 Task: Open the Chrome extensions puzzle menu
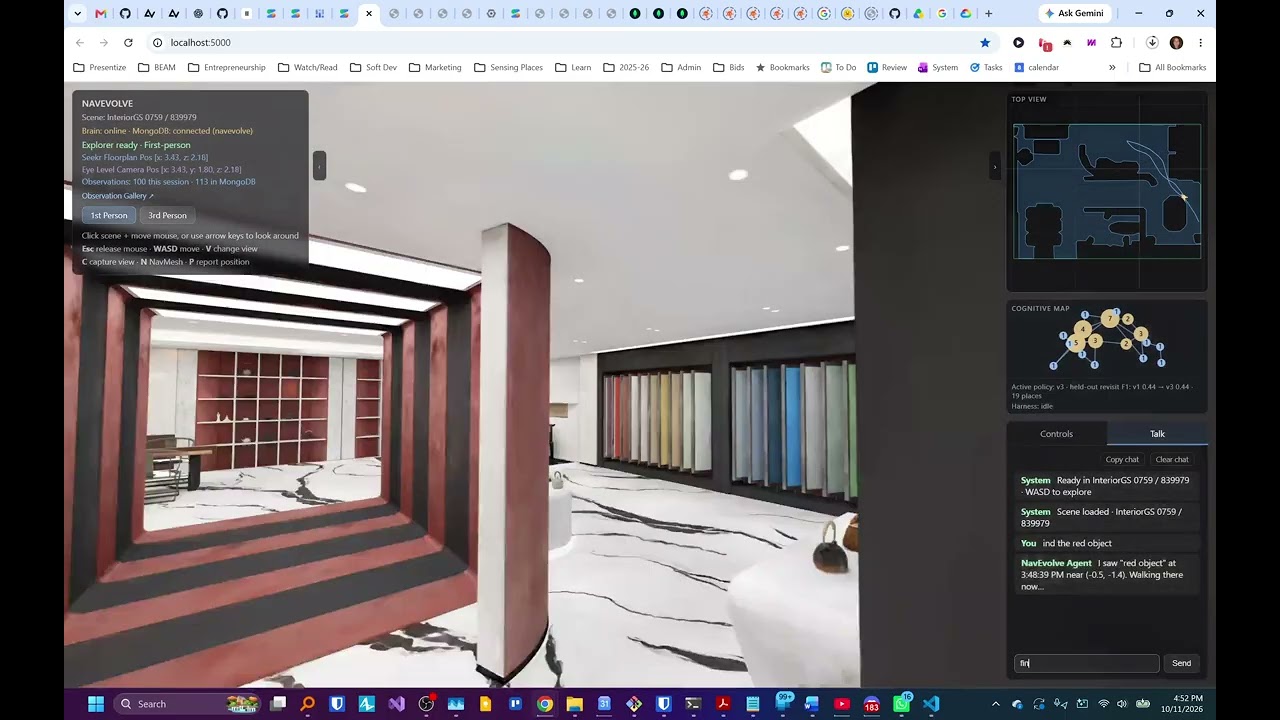click(x=1116, y=43)
